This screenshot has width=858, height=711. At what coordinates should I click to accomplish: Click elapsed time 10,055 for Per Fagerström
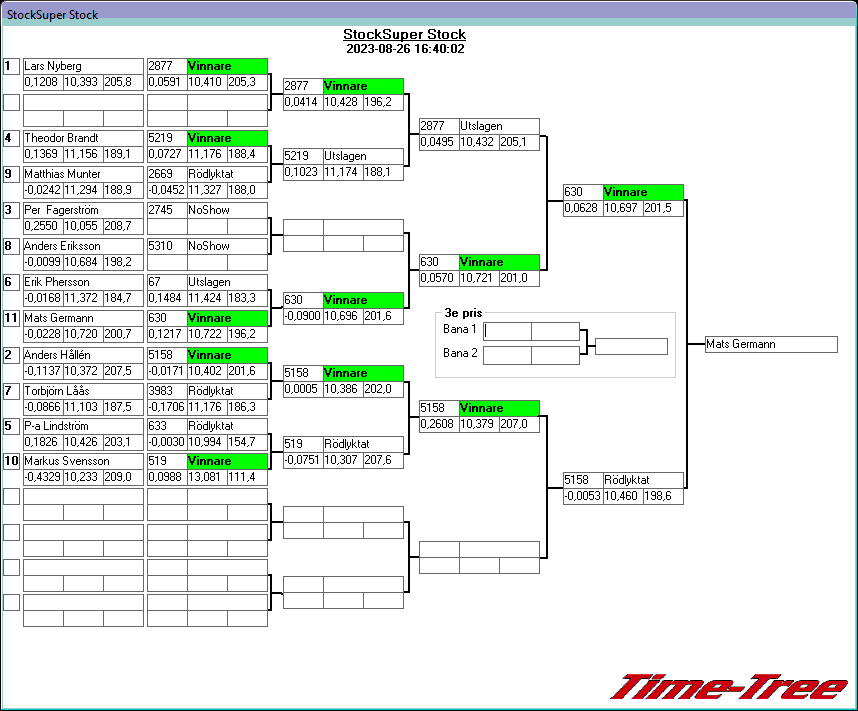click(x=83, y=226)
